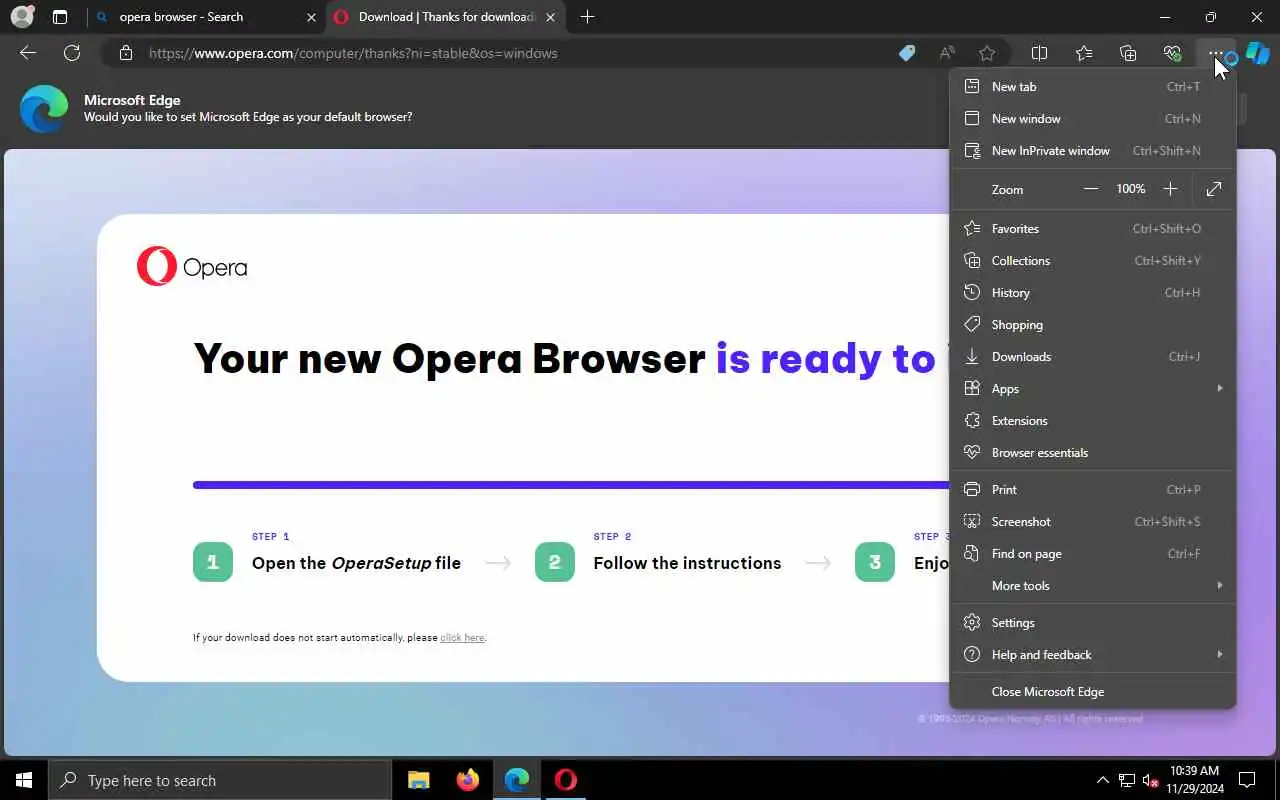
Task: Expand the Apps submenu
Action: (x=1092, y=389)
